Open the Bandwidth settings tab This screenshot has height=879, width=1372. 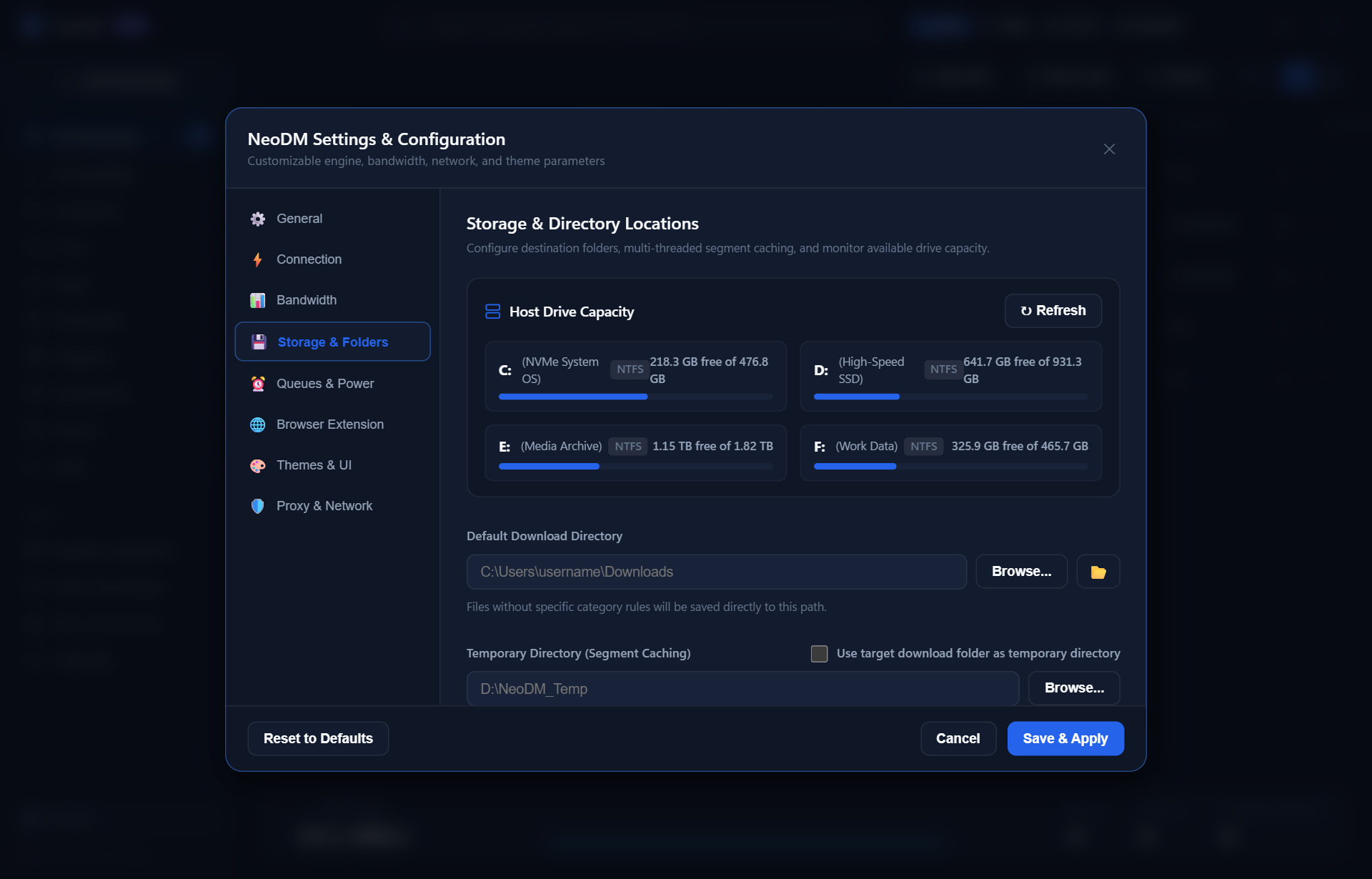(332, 300)
